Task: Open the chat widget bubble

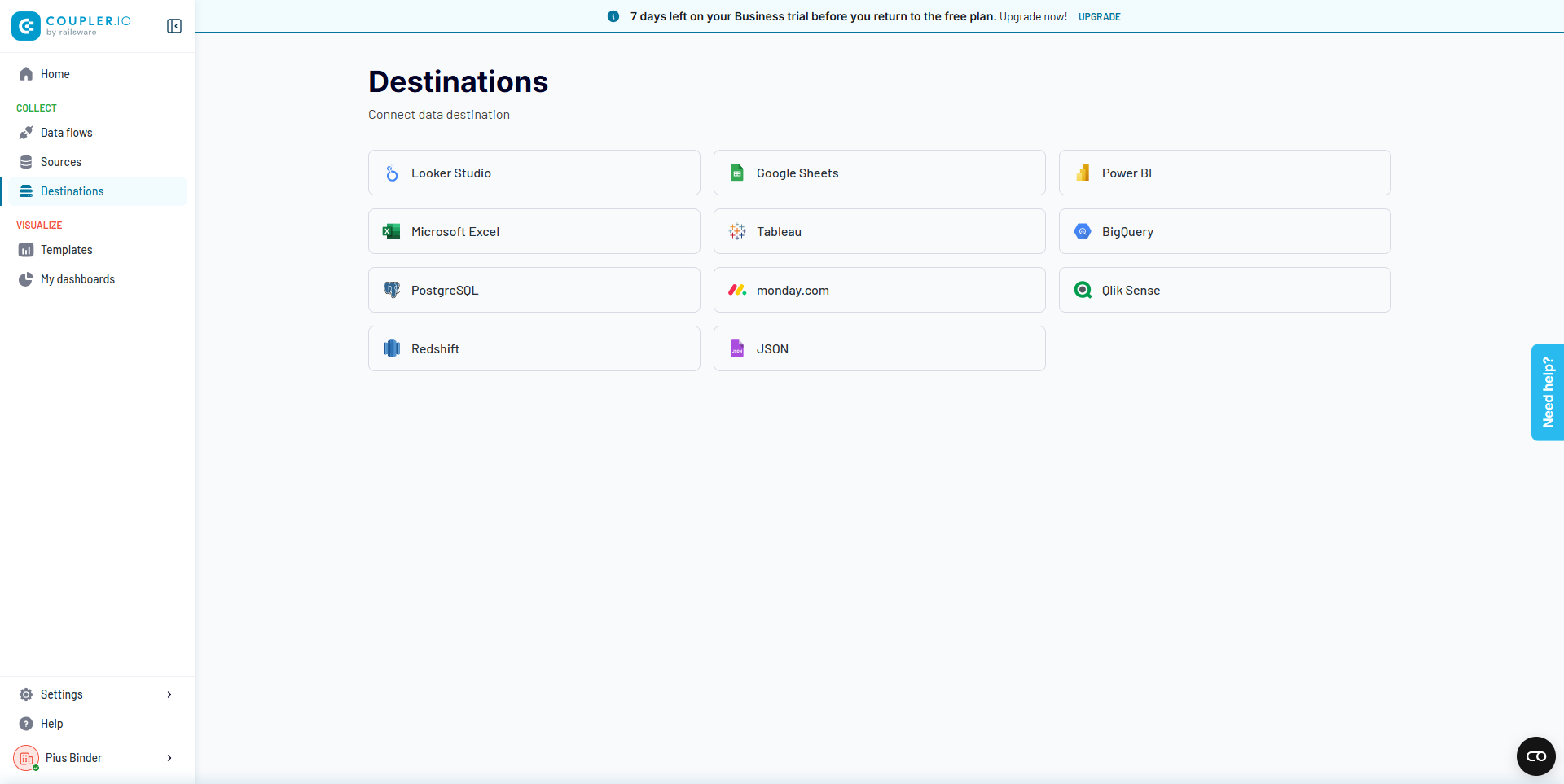Action: tap(1536, 756)
